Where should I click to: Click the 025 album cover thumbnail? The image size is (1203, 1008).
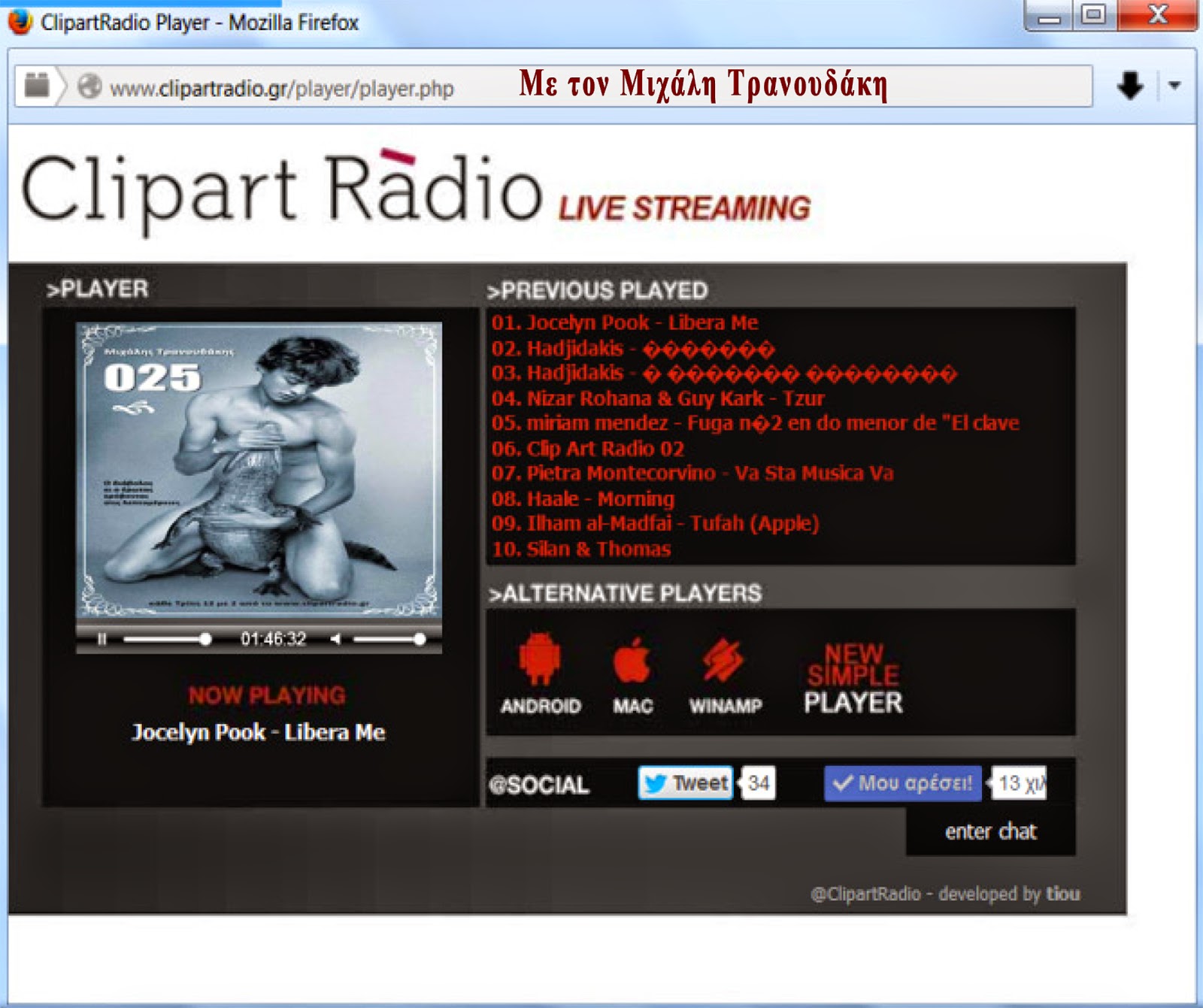(259, 471)
